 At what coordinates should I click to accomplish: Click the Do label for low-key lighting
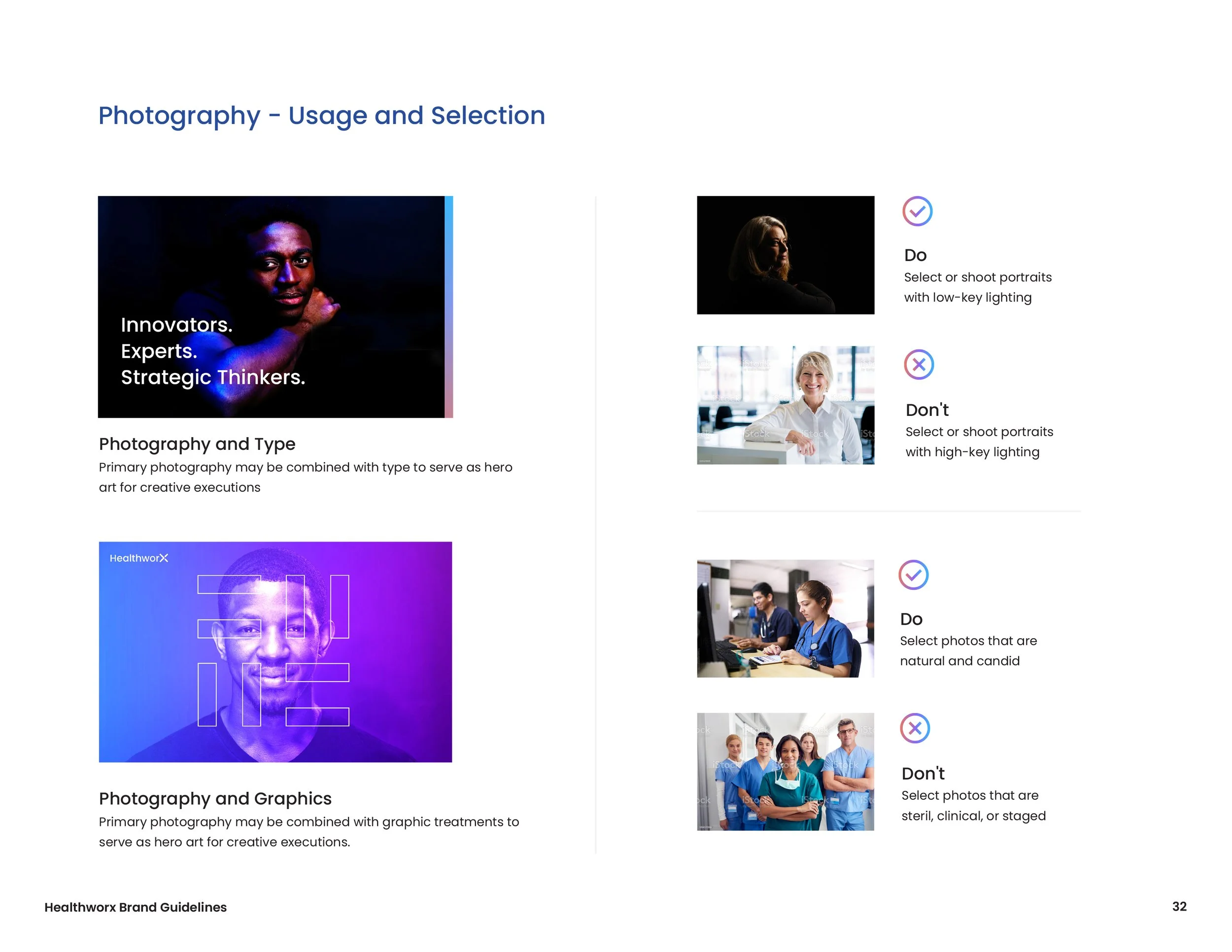(915, 255)
